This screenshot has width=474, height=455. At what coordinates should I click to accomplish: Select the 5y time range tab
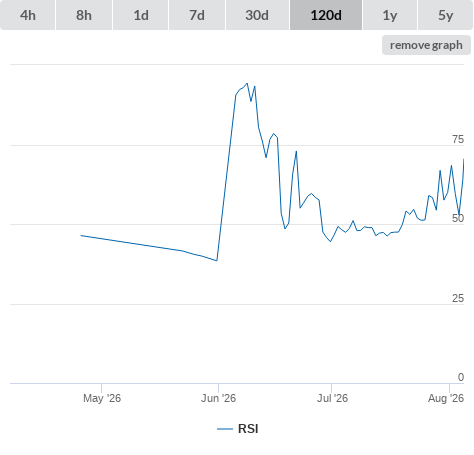(x=446, y=15)
